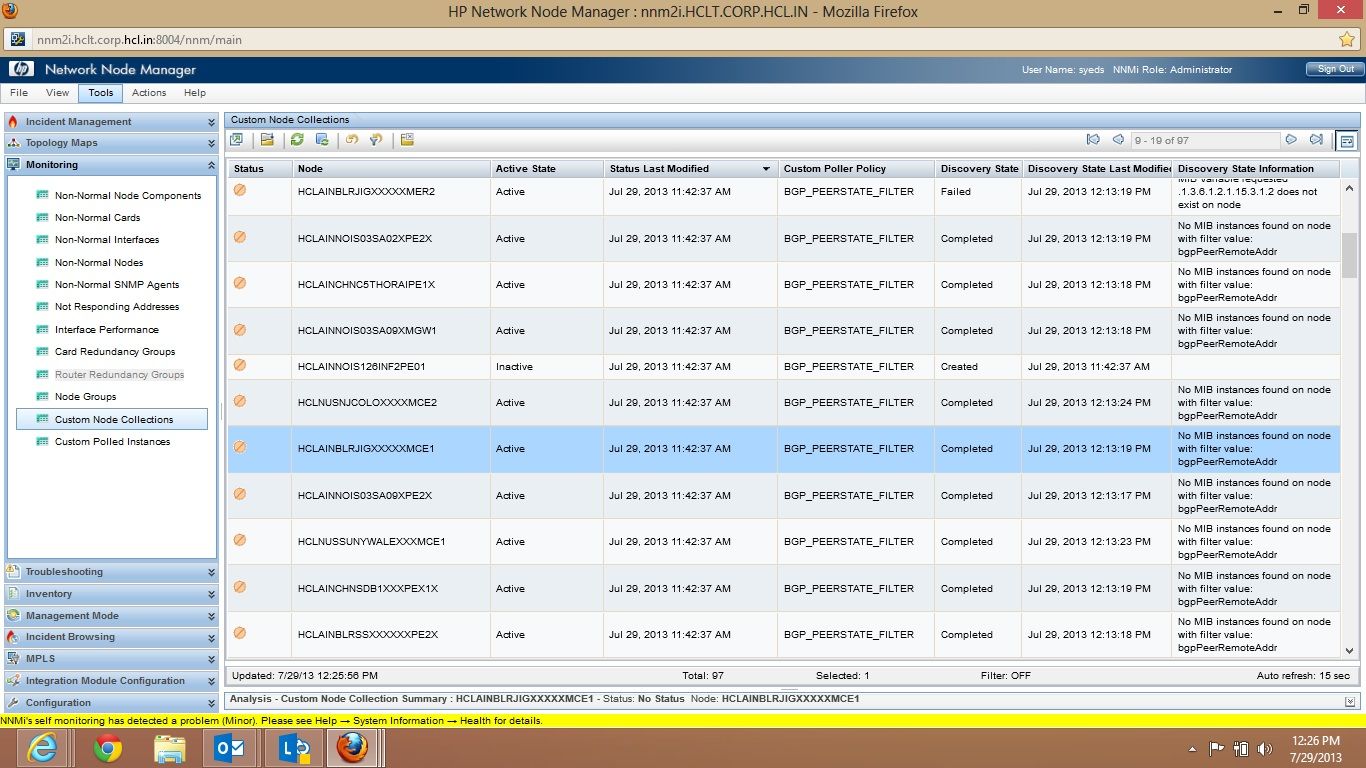Viewport: 1366px width, 768px height.
Task: Sort by Node column header
Action: [x=391, y=169]
